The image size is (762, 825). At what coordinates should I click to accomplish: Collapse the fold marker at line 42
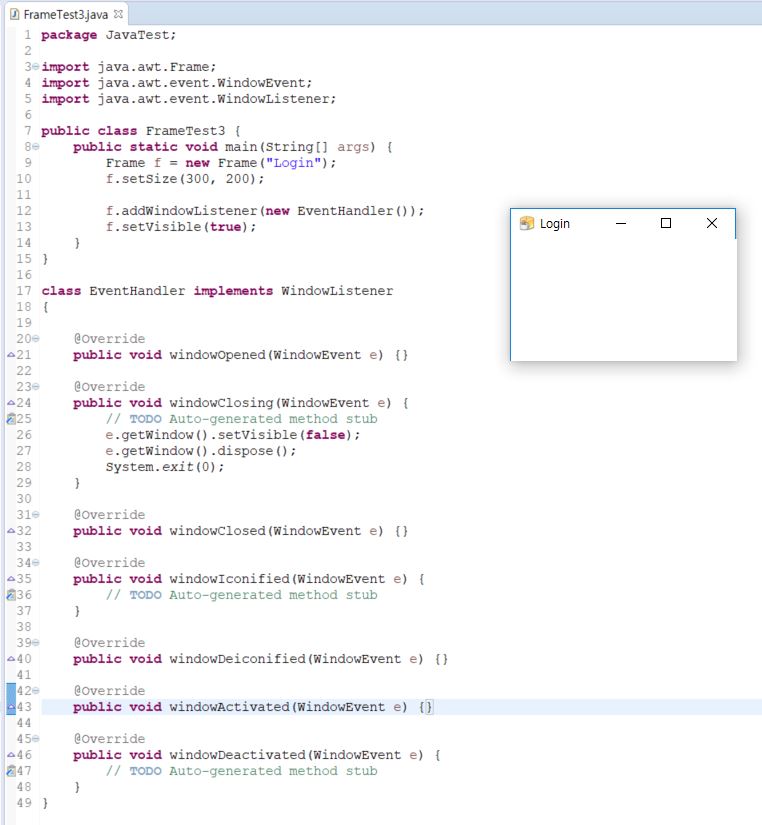point(35,691)
